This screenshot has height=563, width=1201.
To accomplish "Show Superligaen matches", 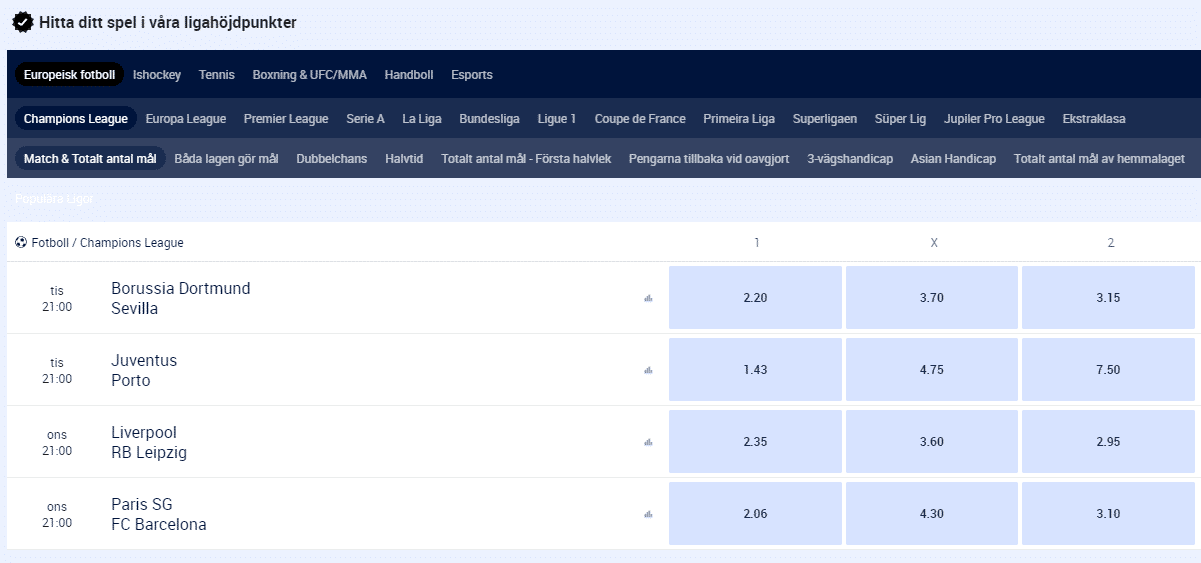I will coord(825,119).
